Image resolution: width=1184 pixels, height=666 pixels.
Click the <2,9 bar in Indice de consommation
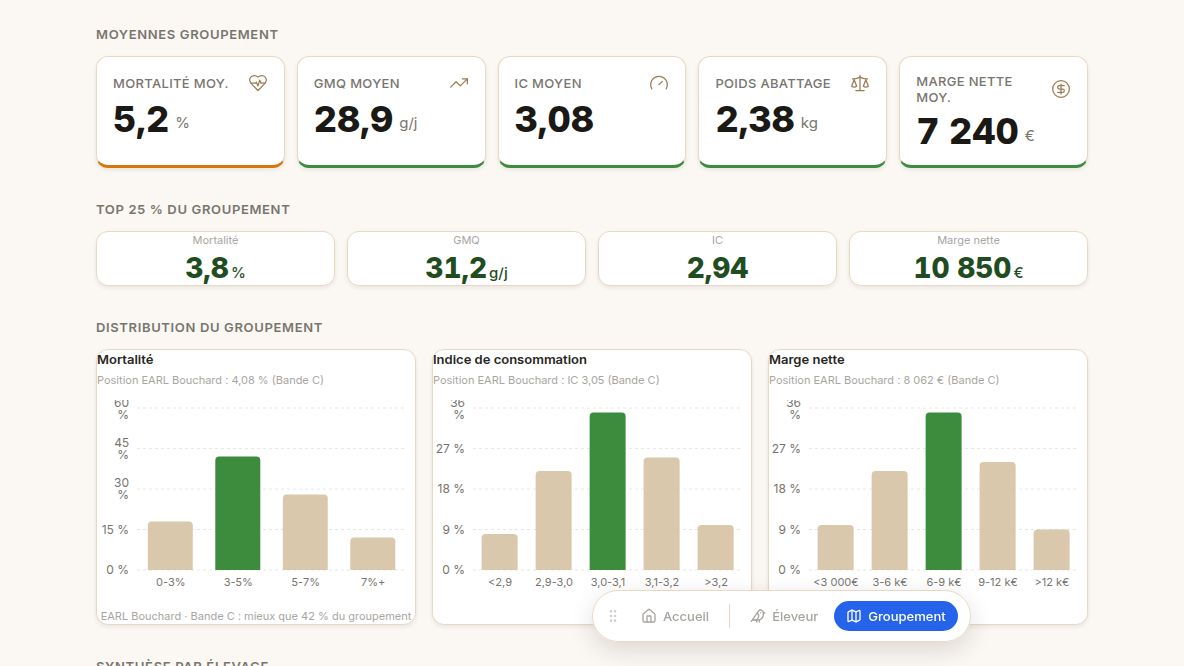(x=500, y=552)
